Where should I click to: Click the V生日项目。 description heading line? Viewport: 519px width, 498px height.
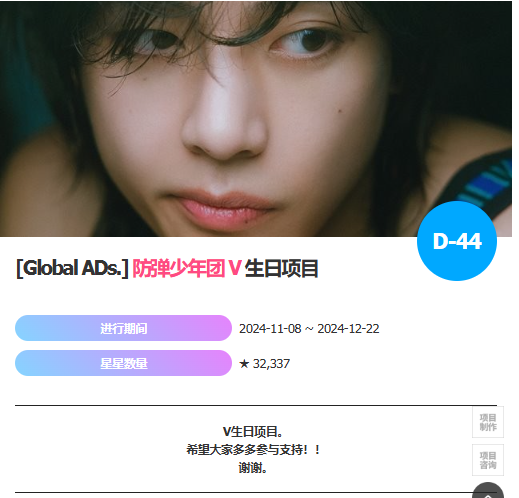(253, 432)
